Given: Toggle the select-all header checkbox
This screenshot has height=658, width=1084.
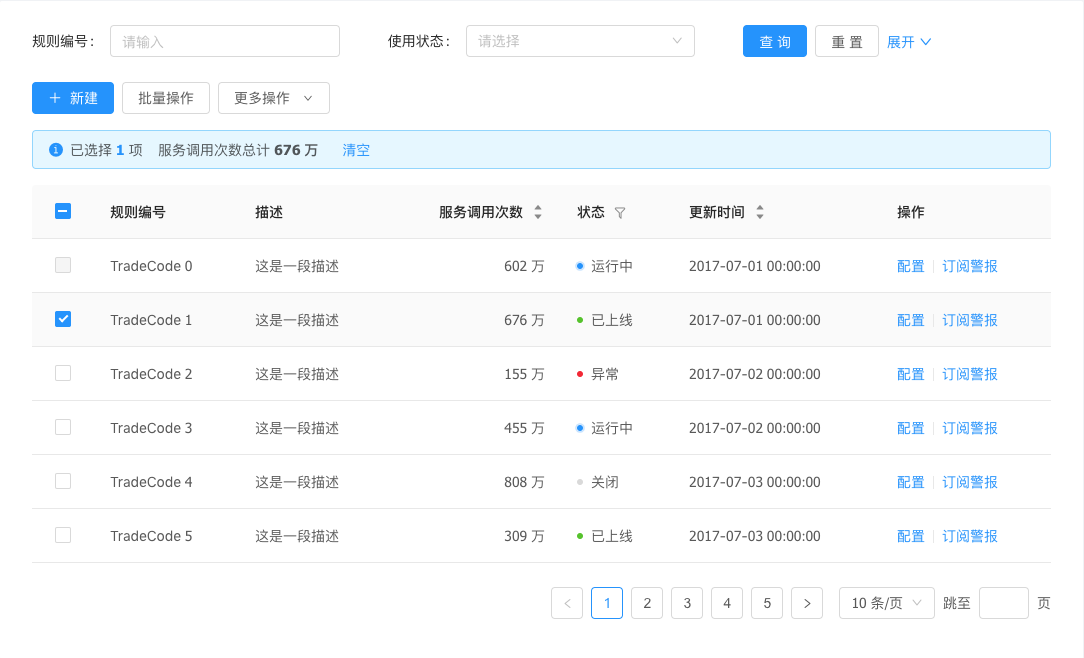Looking at the screenshot, I should (63, 211).
